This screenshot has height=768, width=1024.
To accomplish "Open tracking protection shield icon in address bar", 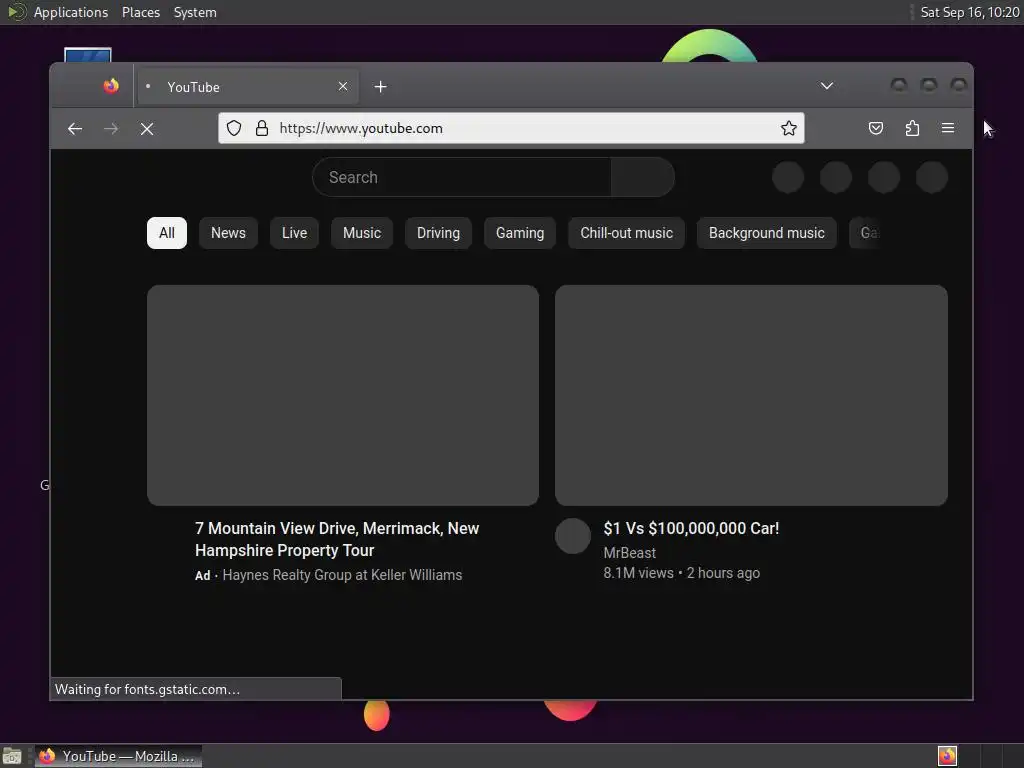I will click(234, 128).
